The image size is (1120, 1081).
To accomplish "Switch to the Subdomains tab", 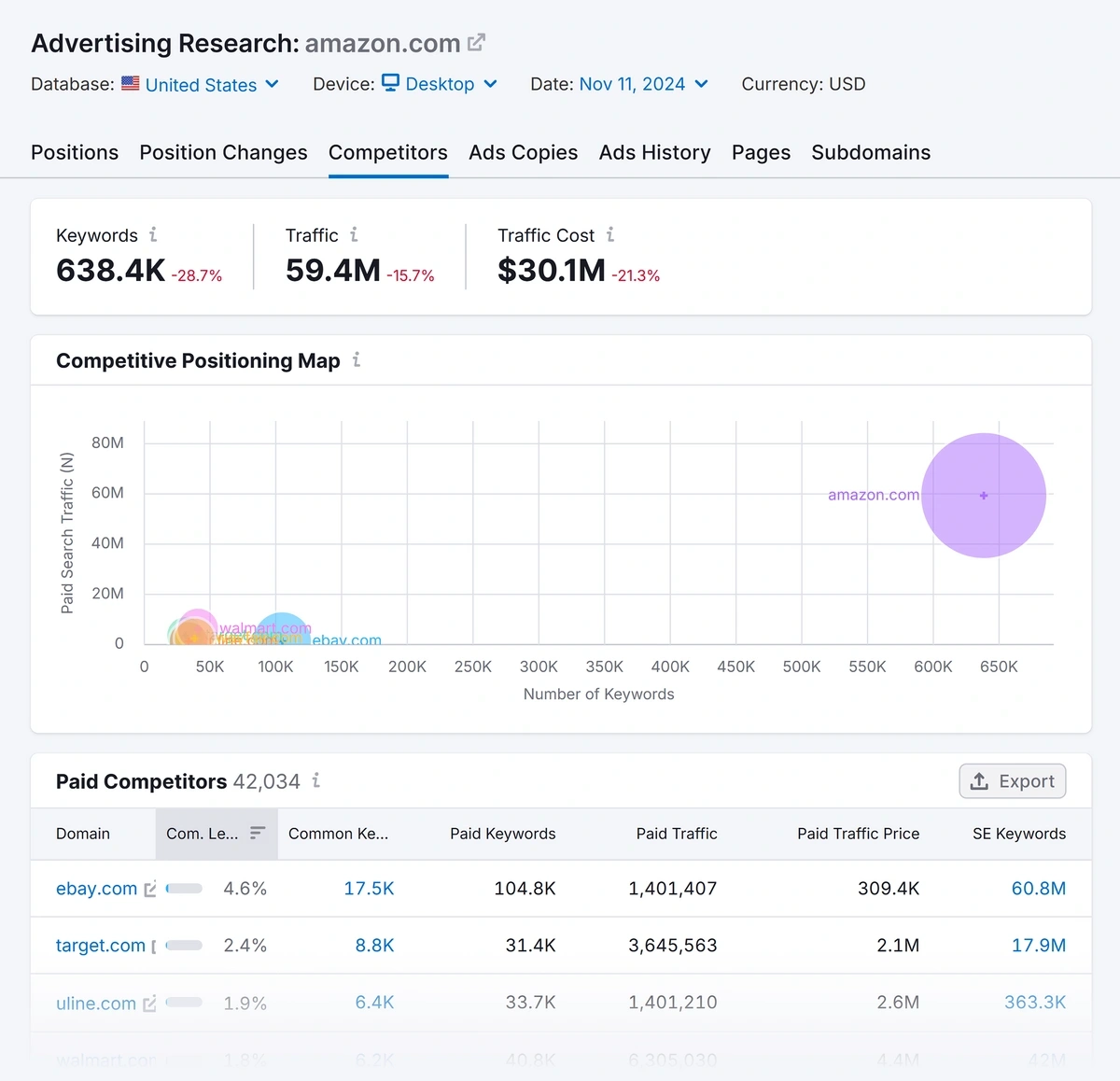I will click(871, 152).
